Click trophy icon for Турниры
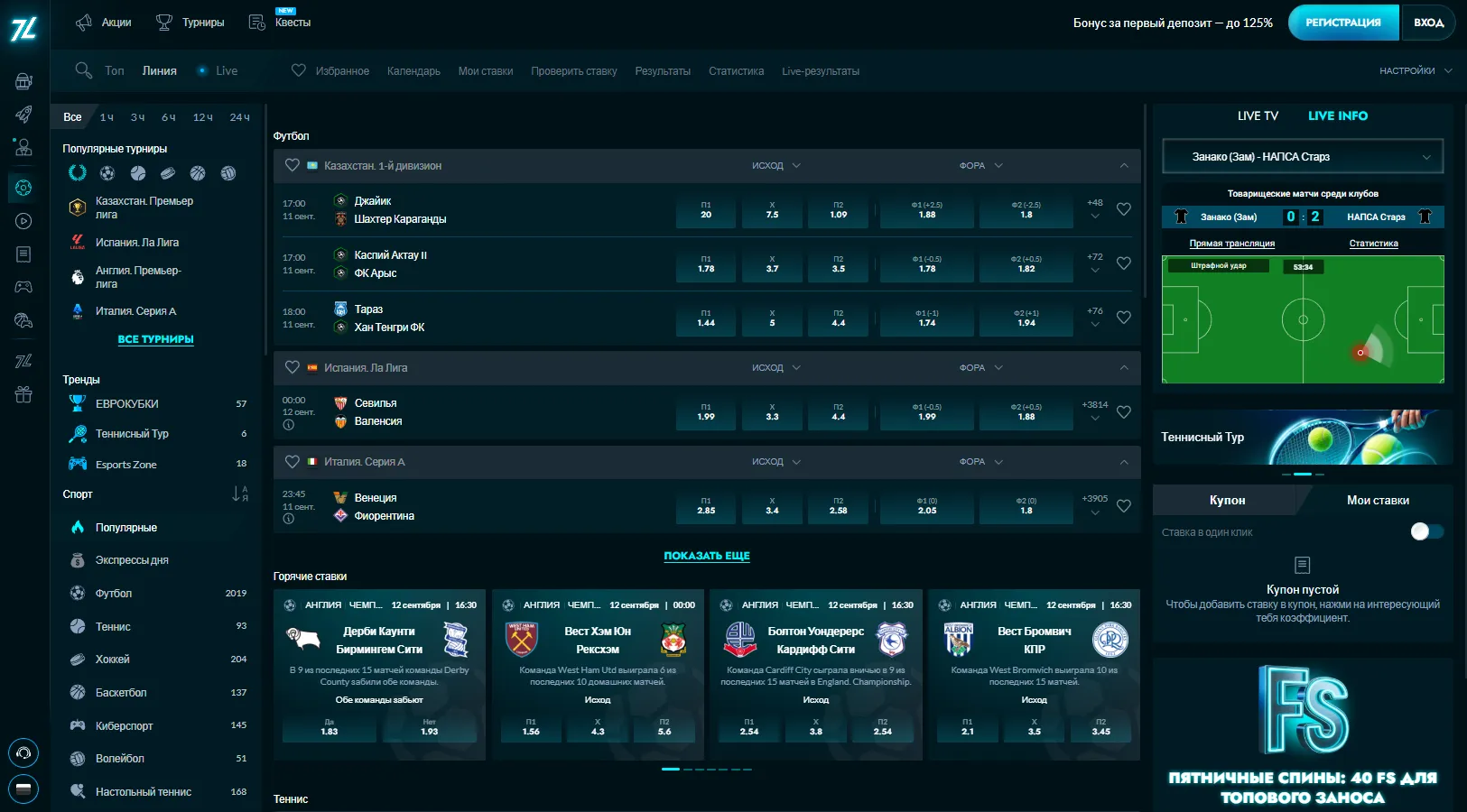The image size is (1467, 812). click(164, 23)
